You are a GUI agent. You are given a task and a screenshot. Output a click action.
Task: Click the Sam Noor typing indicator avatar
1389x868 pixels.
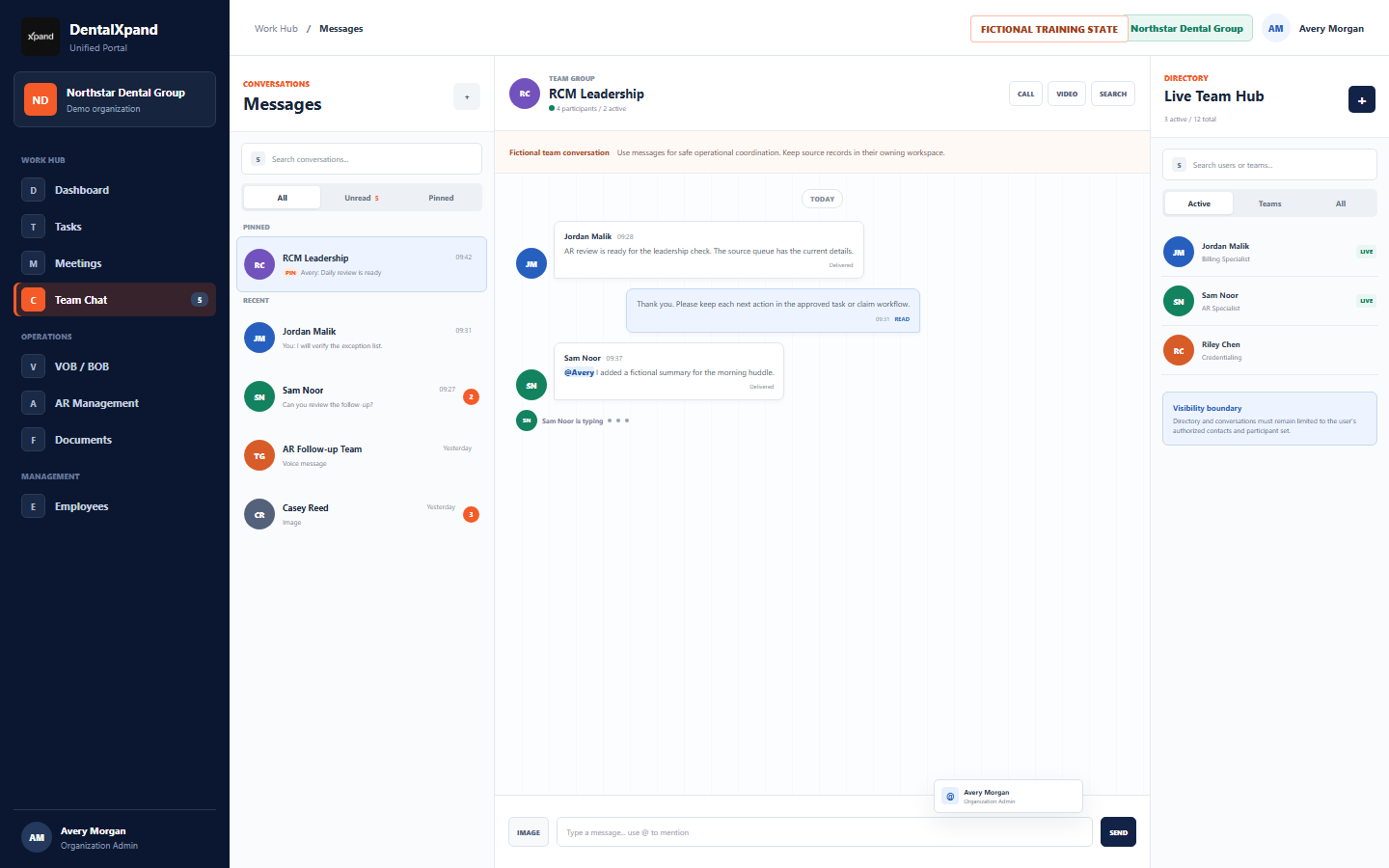click(527, 420)
